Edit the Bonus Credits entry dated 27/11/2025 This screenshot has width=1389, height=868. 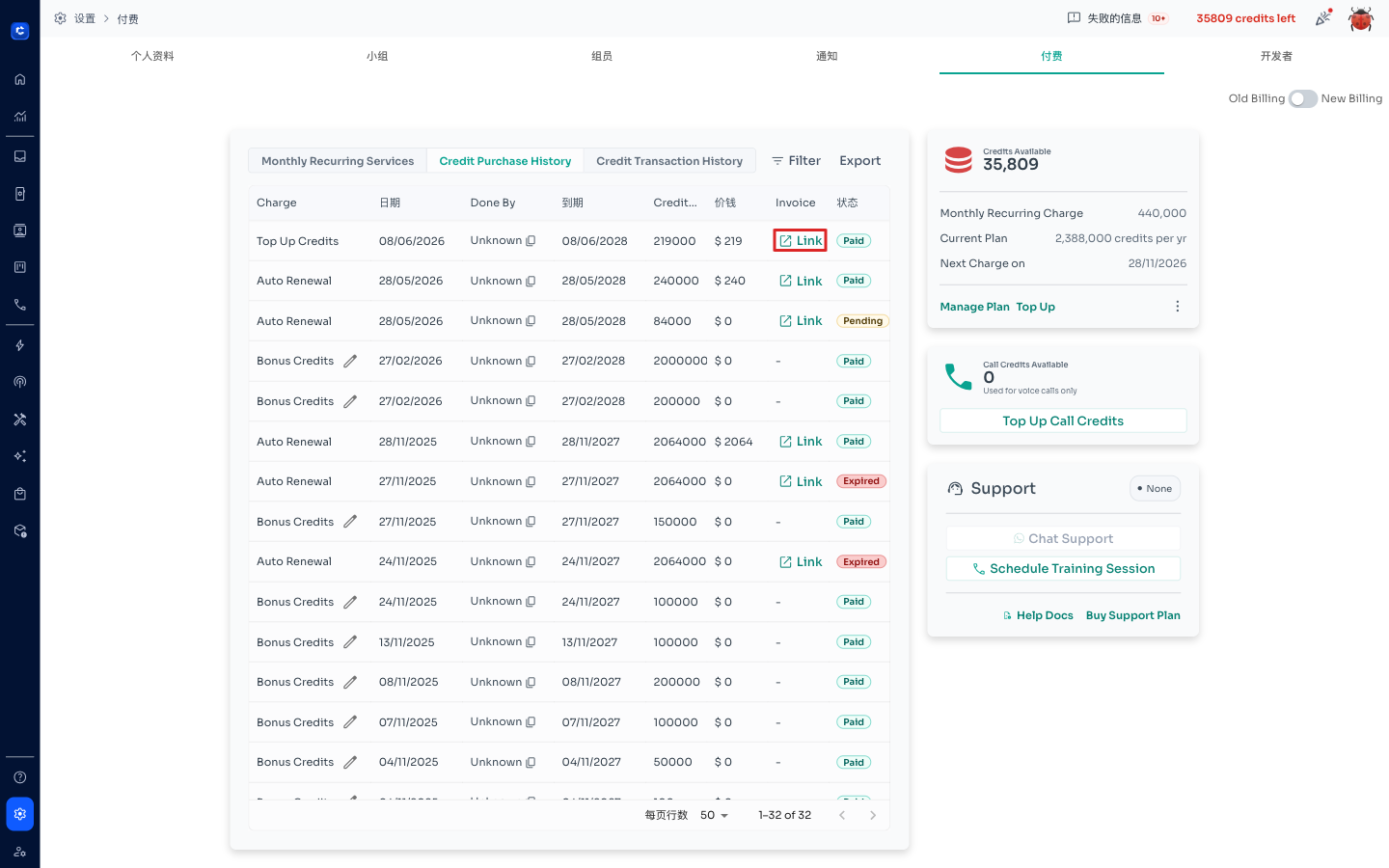(x=350, y=522)
